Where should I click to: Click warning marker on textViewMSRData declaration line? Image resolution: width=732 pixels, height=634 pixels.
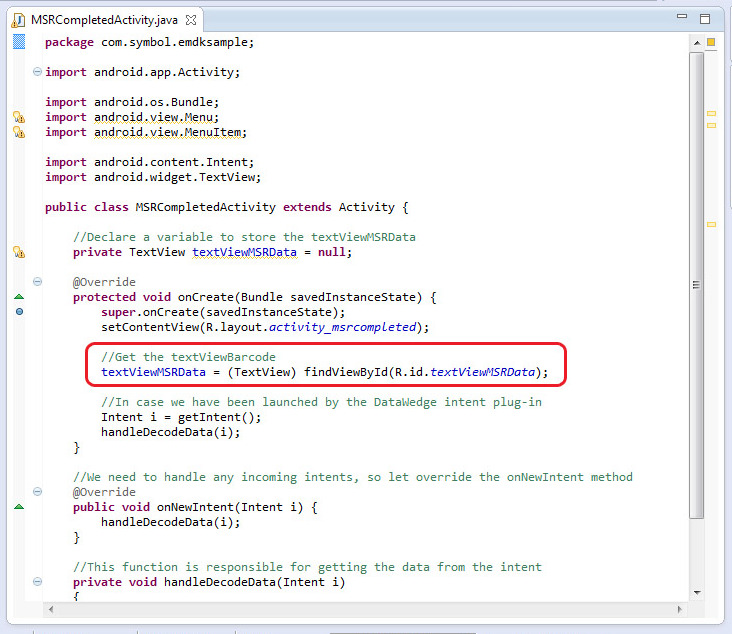[x=18, y=252]
